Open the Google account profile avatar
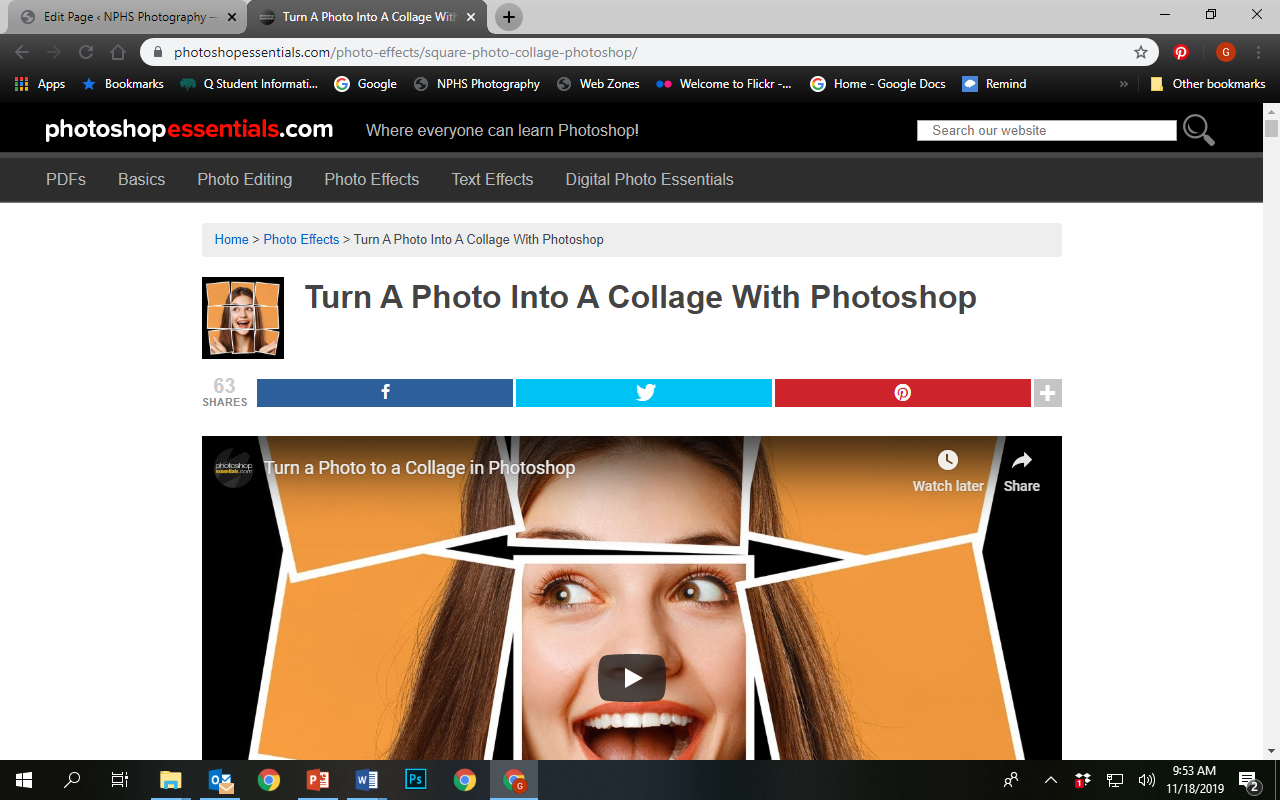This screenshot has width=1280, height=800. tap(1226, 52)
